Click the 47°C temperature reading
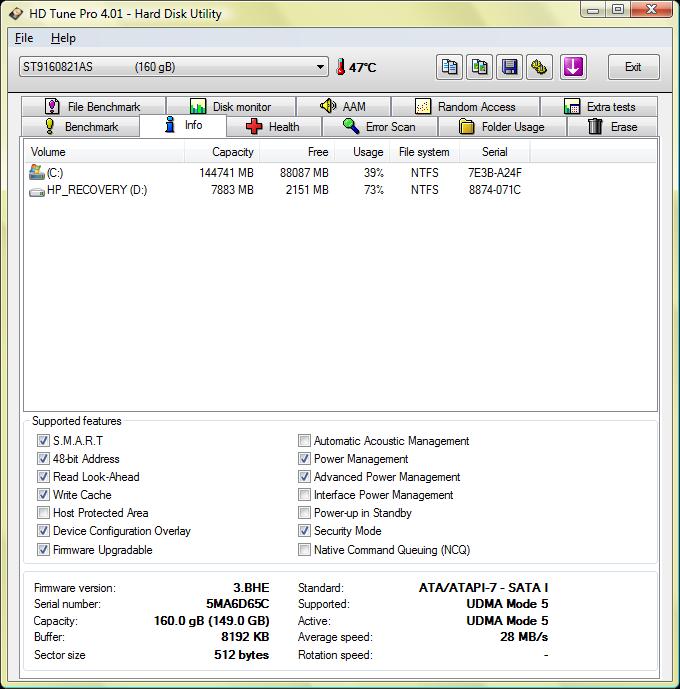 pos(362,68)
